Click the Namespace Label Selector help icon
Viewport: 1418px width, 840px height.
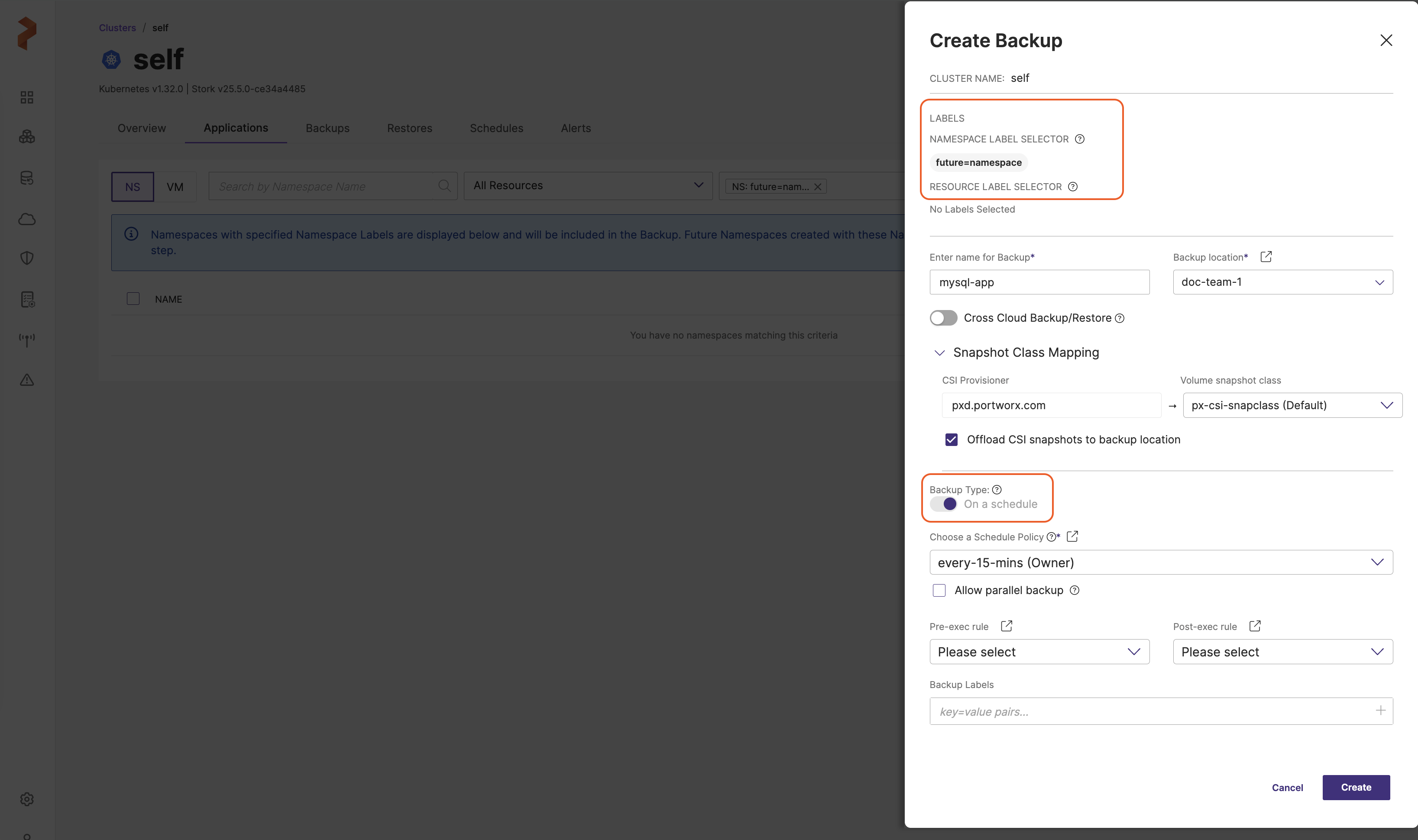[1079, 139]
